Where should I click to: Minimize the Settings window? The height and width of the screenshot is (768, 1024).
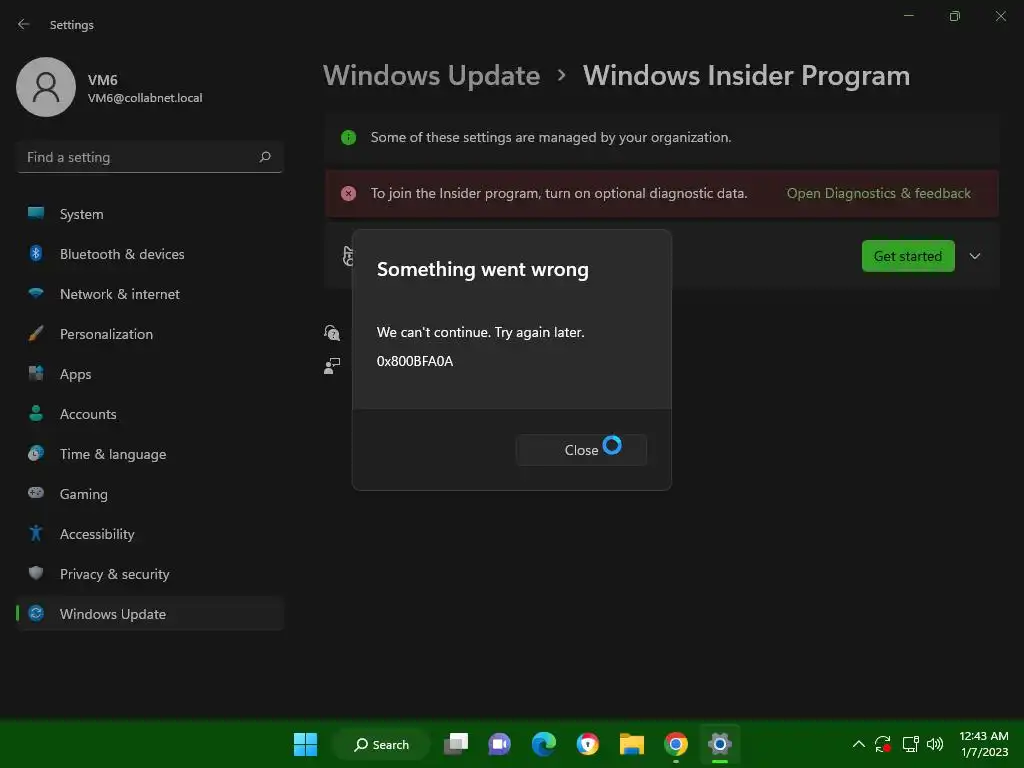[908, 16]
